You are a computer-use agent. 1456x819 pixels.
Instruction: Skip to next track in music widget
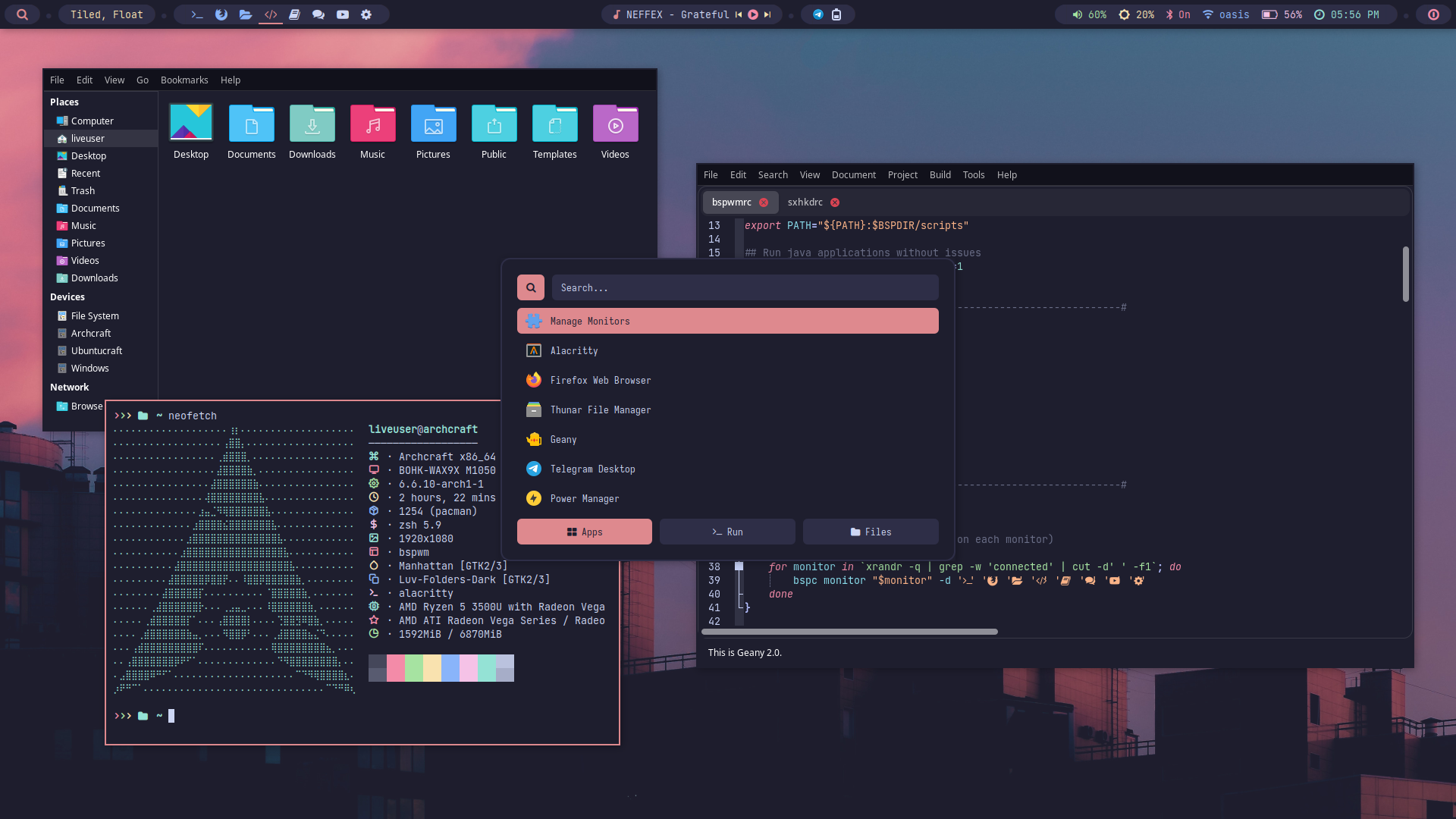tap(767, 14)
